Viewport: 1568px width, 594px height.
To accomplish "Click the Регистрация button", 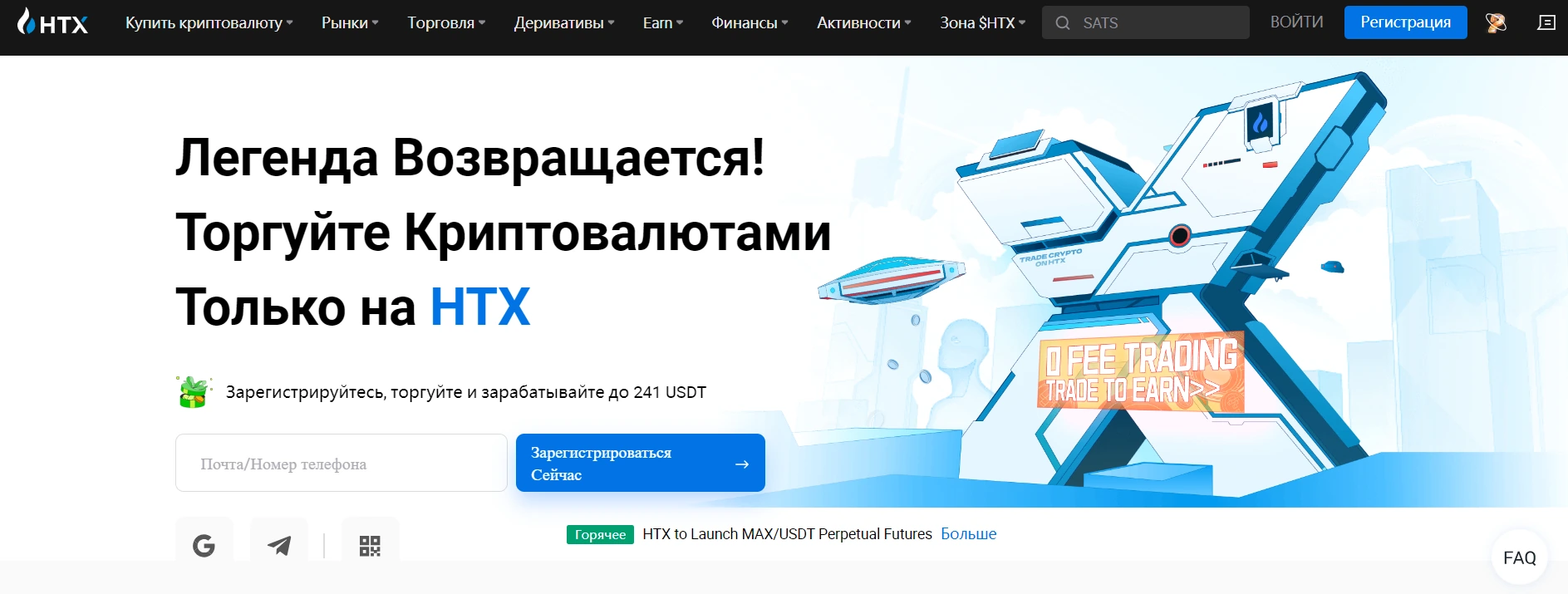I will tap(1406, 22).
